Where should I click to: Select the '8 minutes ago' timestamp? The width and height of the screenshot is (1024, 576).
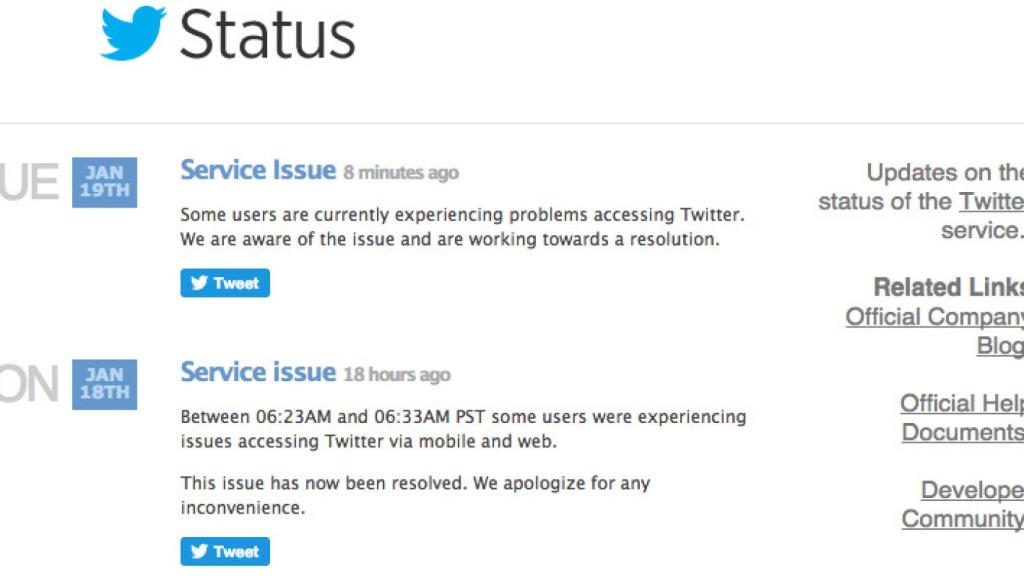(x=399, y=172)
